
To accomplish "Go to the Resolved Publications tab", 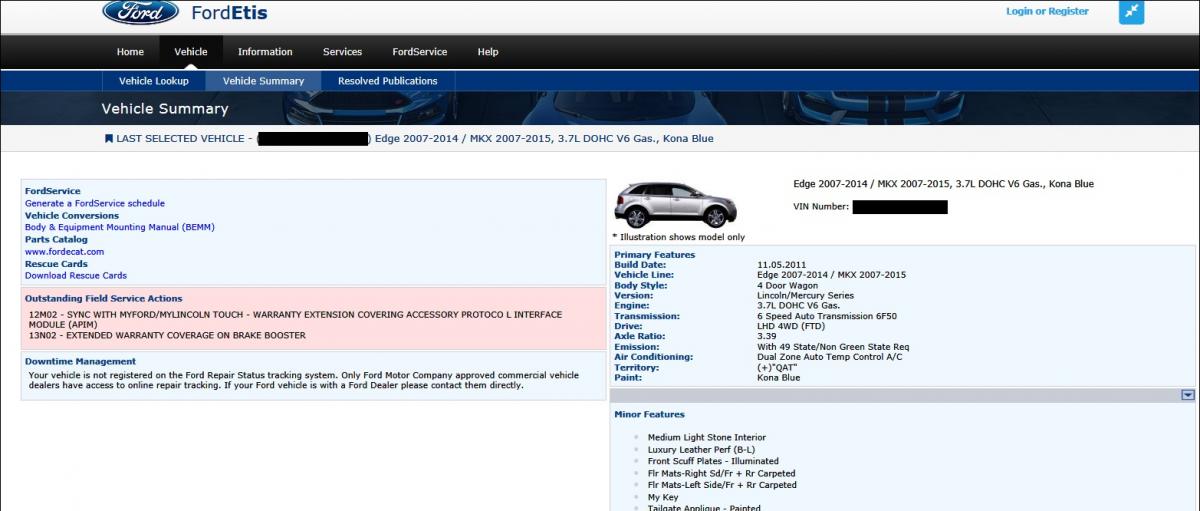I will point(387,81).
